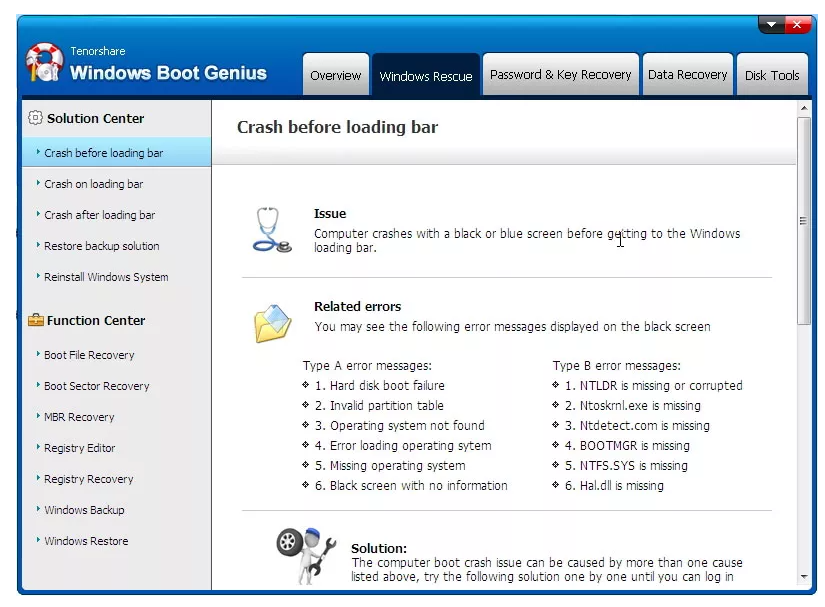Click the Windows Boot Genius lifebuoy logo
Screen dimensions: 825x607
(45, 63)
